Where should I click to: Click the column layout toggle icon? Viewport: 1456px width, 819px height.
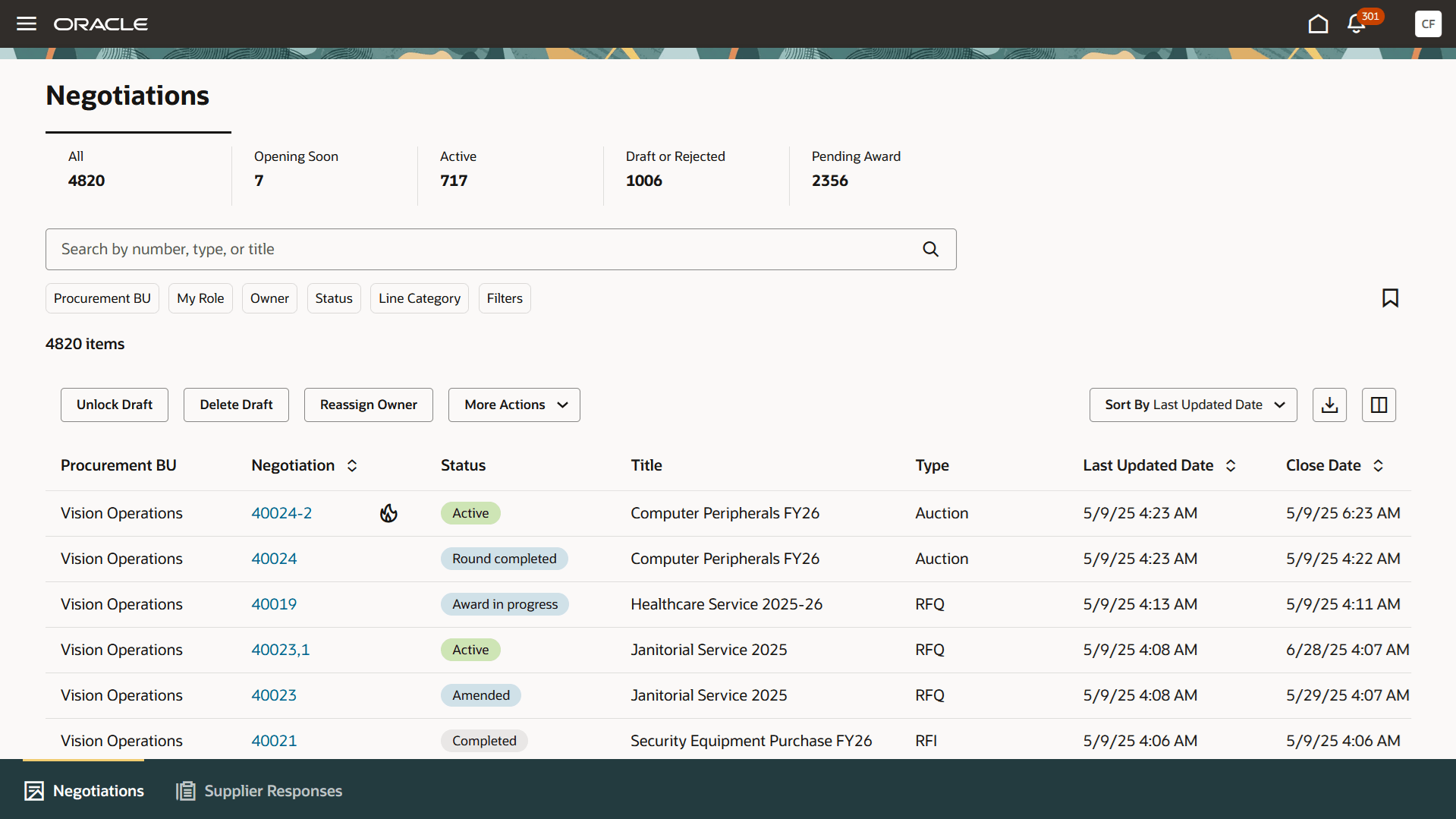[x=1379, y=405]
